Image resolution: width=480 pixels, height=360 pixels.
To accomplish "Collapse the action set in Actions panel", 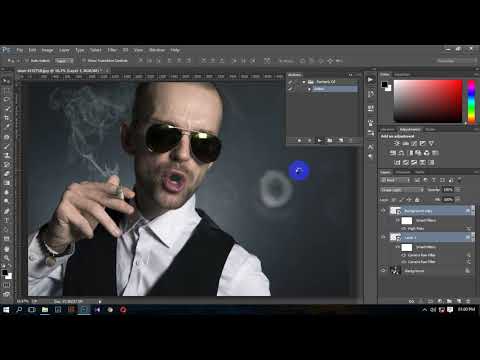I will pyautogui.click(x=304, y=82).
